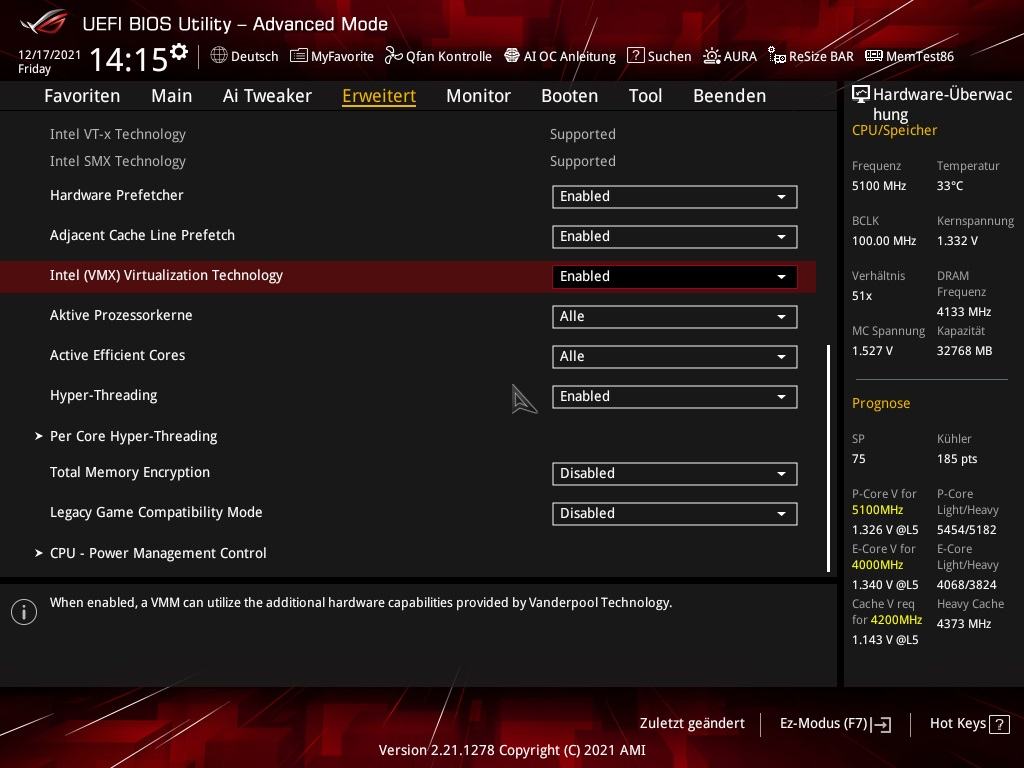Open the Qfan Kontrolle fan icon
The height and width of the screenshot is (768, 1024).
(x=393, y=56)
